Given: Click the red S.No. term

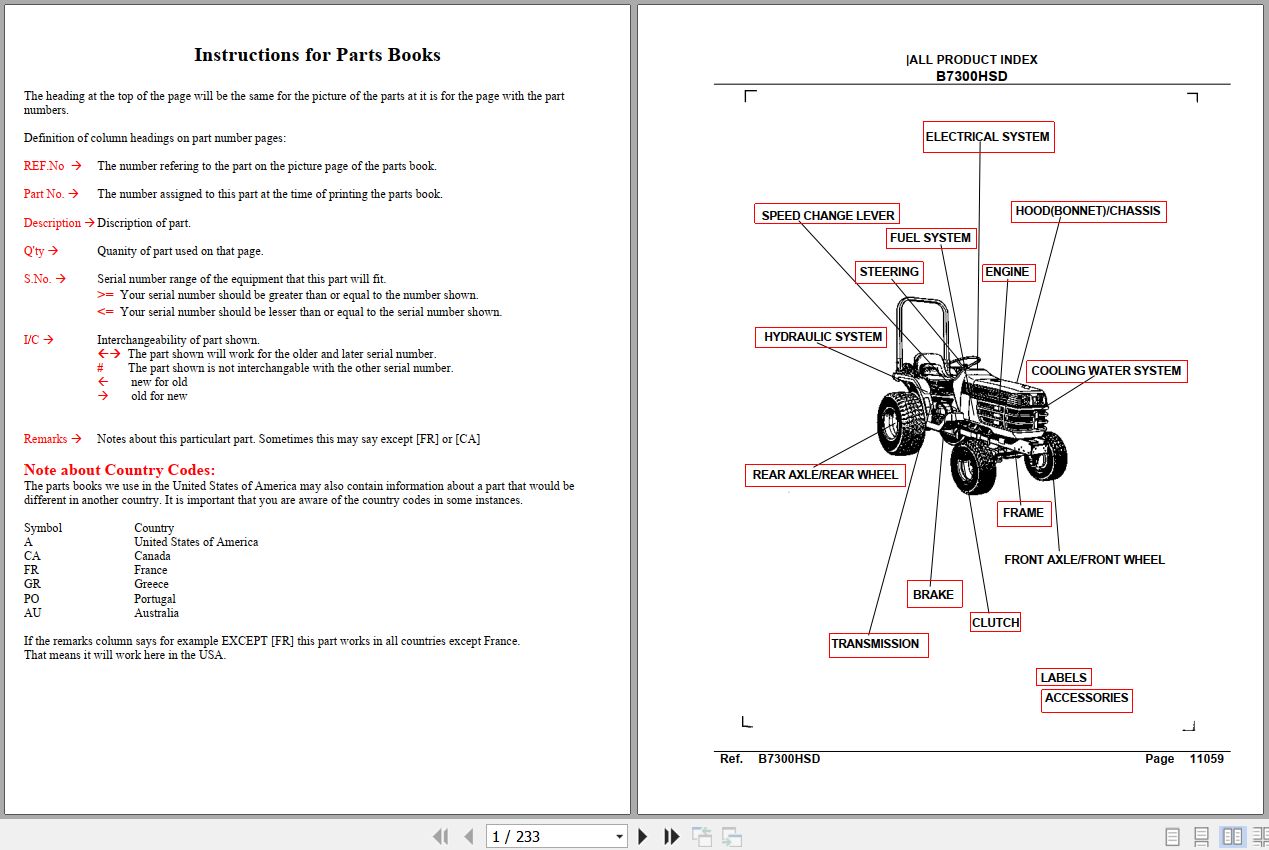Looking at the screenshot, I should pyautogui.click(x=37, y=279).
